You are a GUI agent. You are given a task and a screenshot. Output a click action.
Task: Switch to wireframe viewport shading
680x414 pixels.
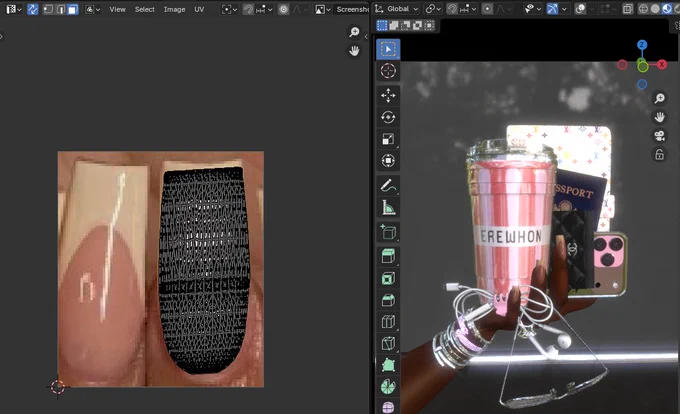pos(644,9)
